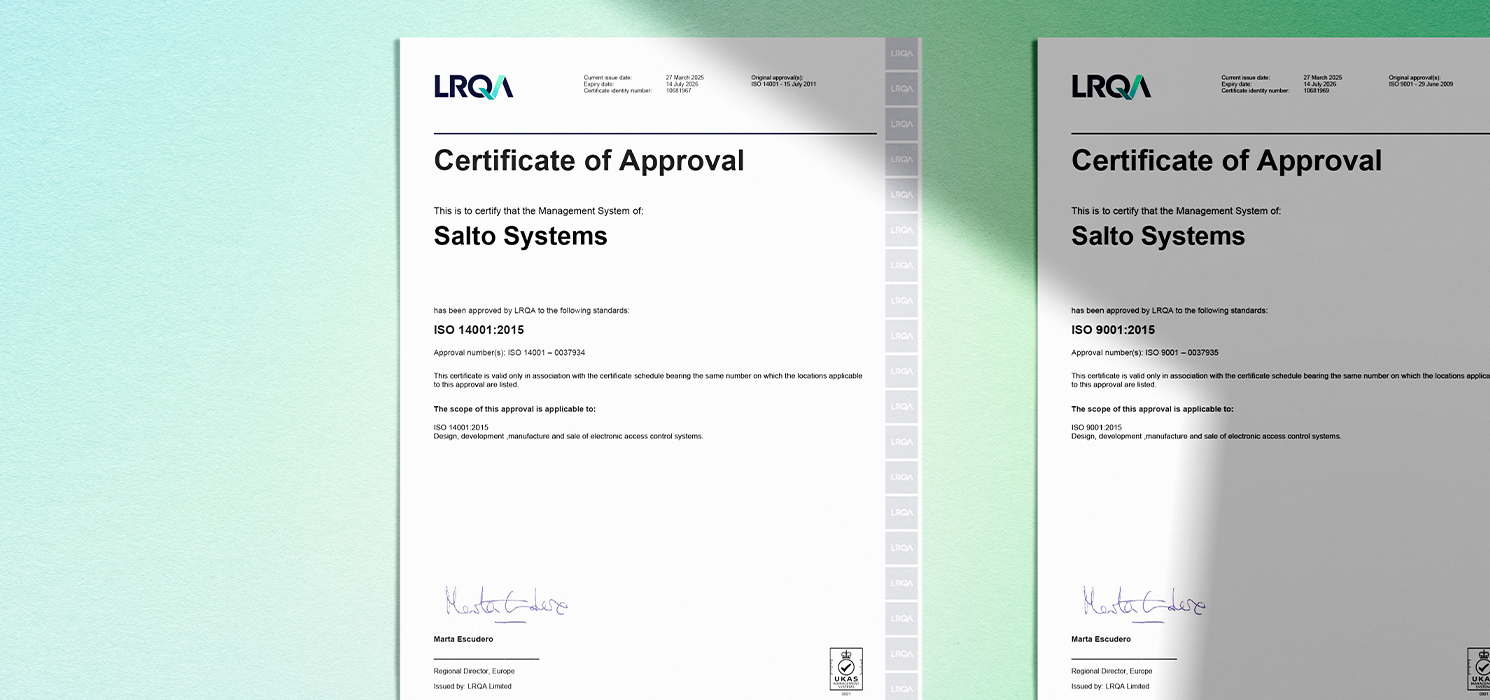Screen dimensions: 1490x700
Task: Click 'ISO 14001 - 15 July 2011' original approval
Action: pyautogui.click(x=784, y=84)
